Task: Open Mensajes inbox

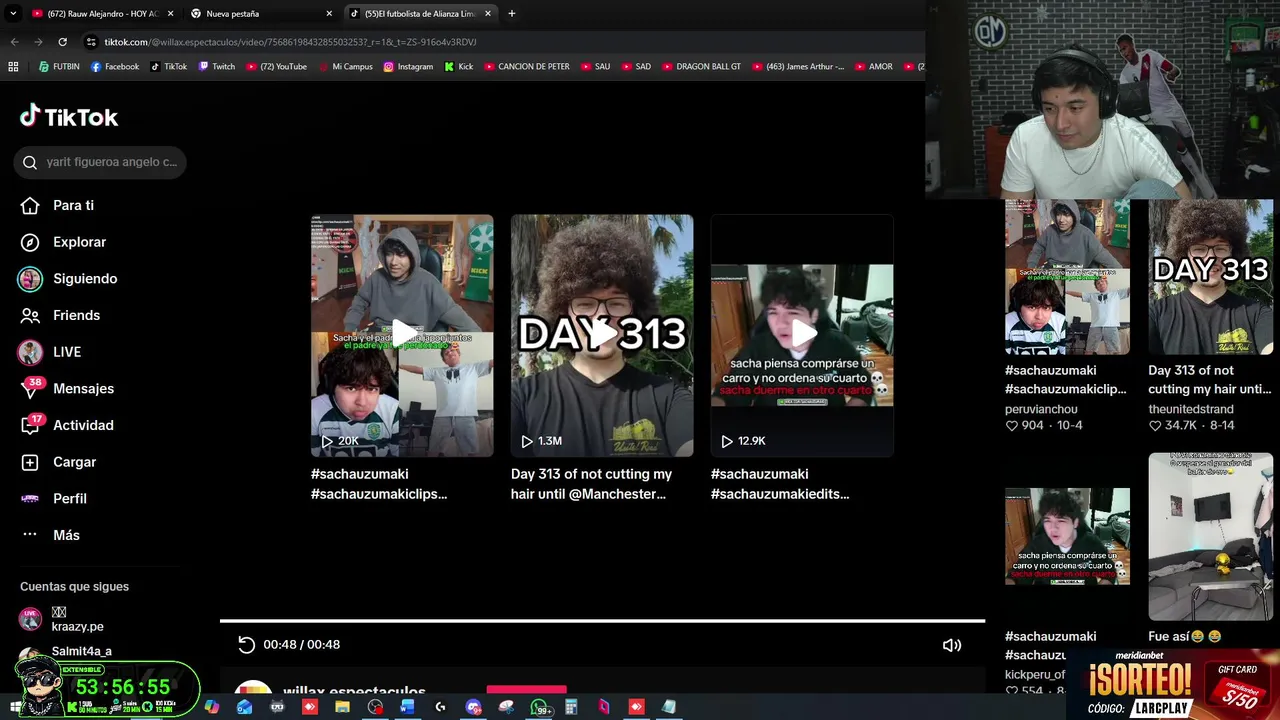Action: (x=67, y=389)
